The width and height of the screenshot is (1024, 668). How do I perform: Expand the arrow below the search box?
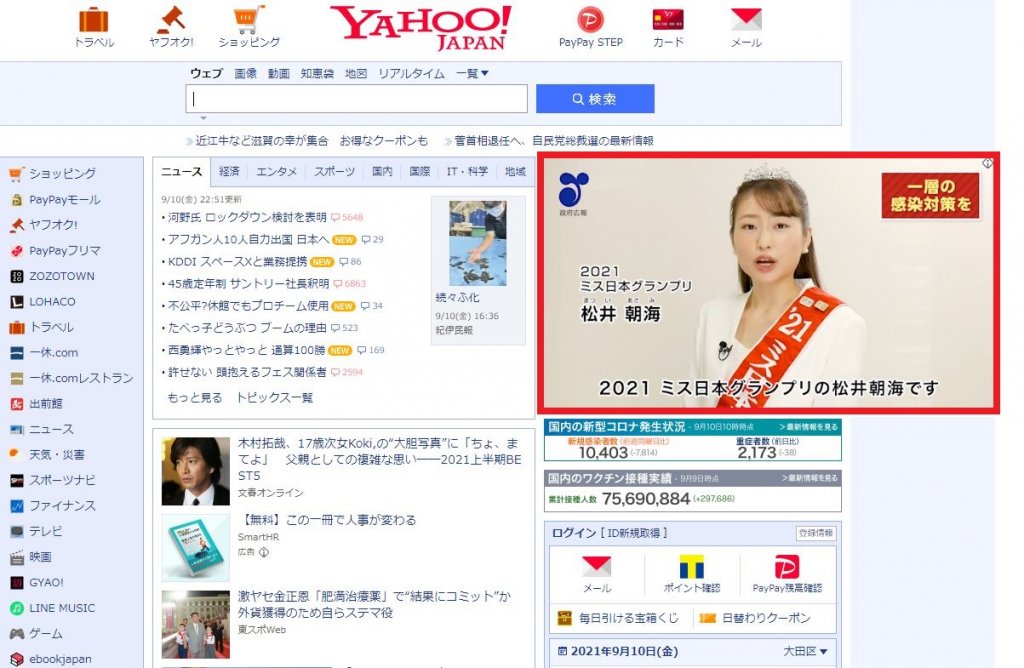203,118
